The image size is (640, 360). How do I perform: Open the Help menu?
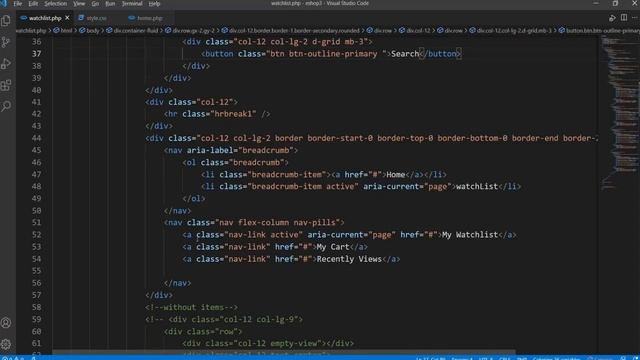click(x=154, y=4)
